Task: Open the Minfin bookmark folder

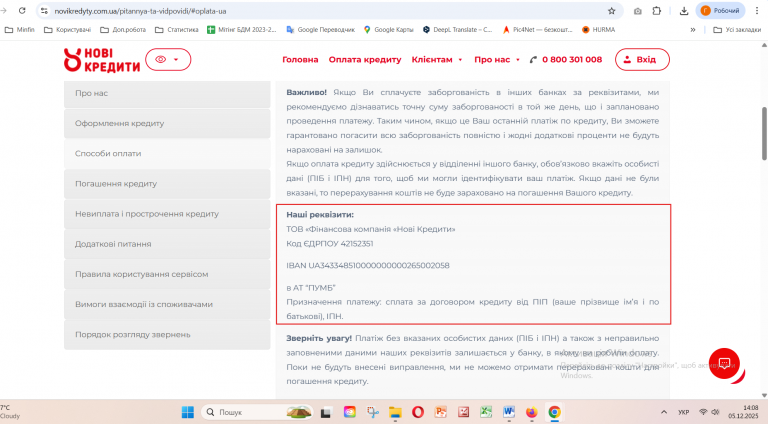Action: tap(20, 29)
